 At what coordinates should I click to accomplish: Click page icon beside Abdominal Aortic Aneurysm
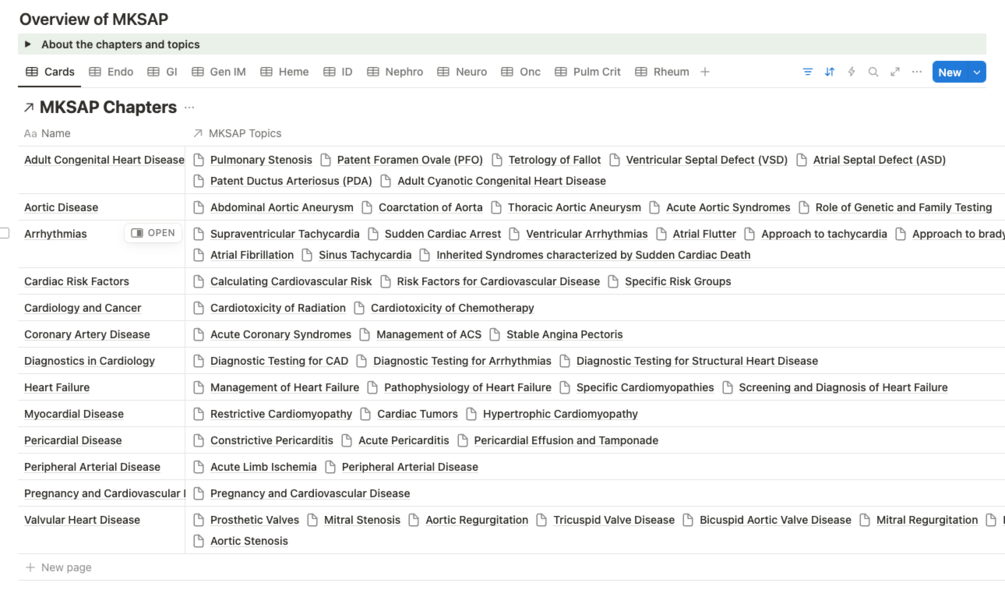click(199, 207)
